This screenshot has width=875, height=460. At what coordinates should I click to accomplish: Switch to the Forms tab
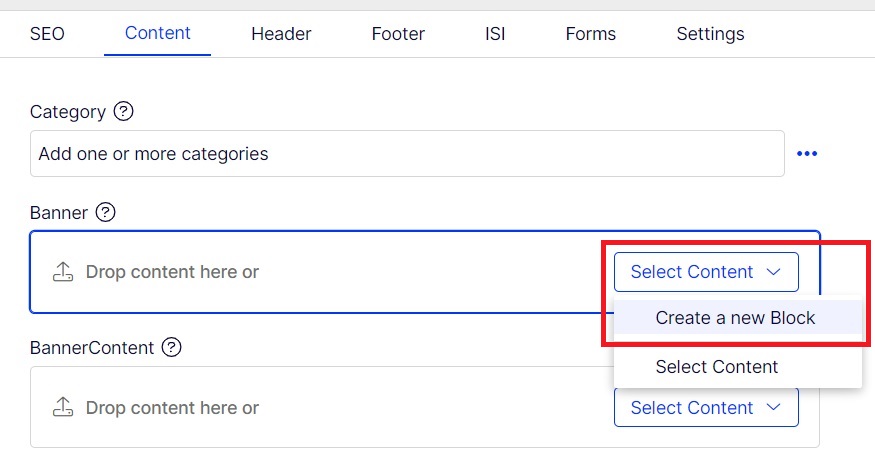[x=590, y=34]
